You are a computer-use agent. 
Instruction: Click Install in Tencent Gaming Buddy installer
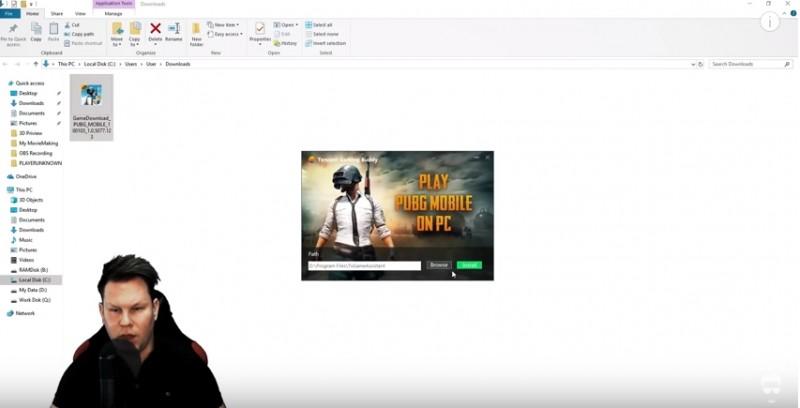point(469,265)
